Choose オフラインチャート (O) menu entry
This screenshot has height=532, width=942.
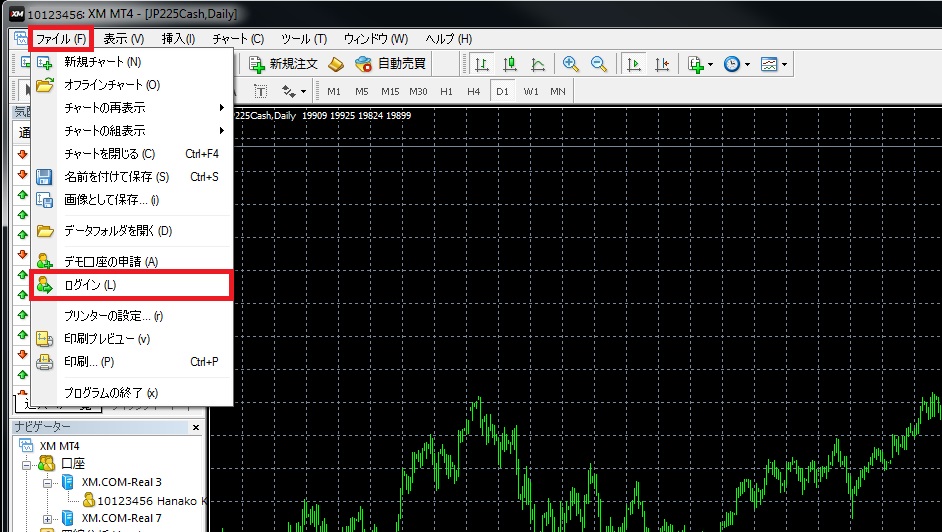click(132, 85)
